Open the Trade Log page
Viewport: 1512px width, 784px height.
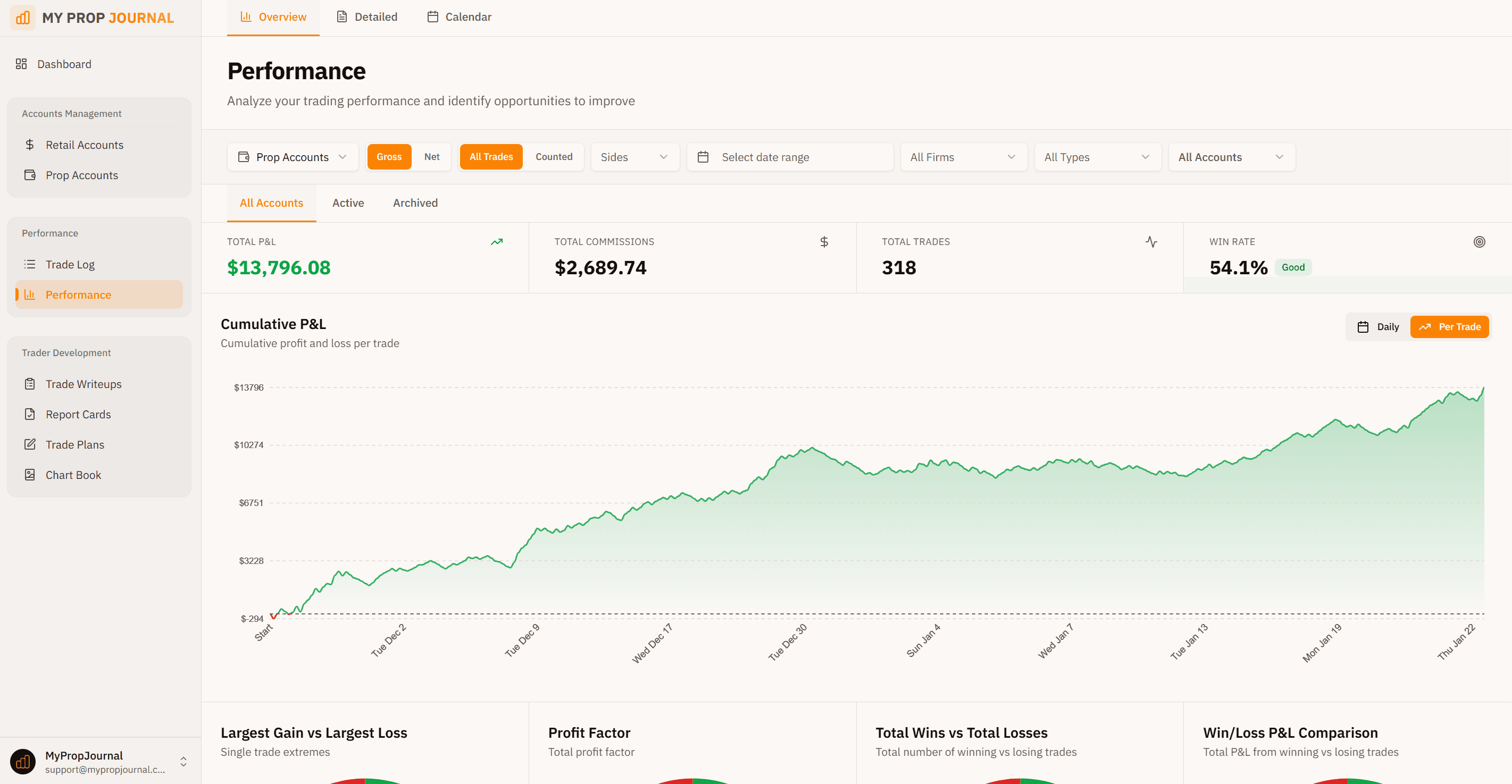click(x=98, y=264)
